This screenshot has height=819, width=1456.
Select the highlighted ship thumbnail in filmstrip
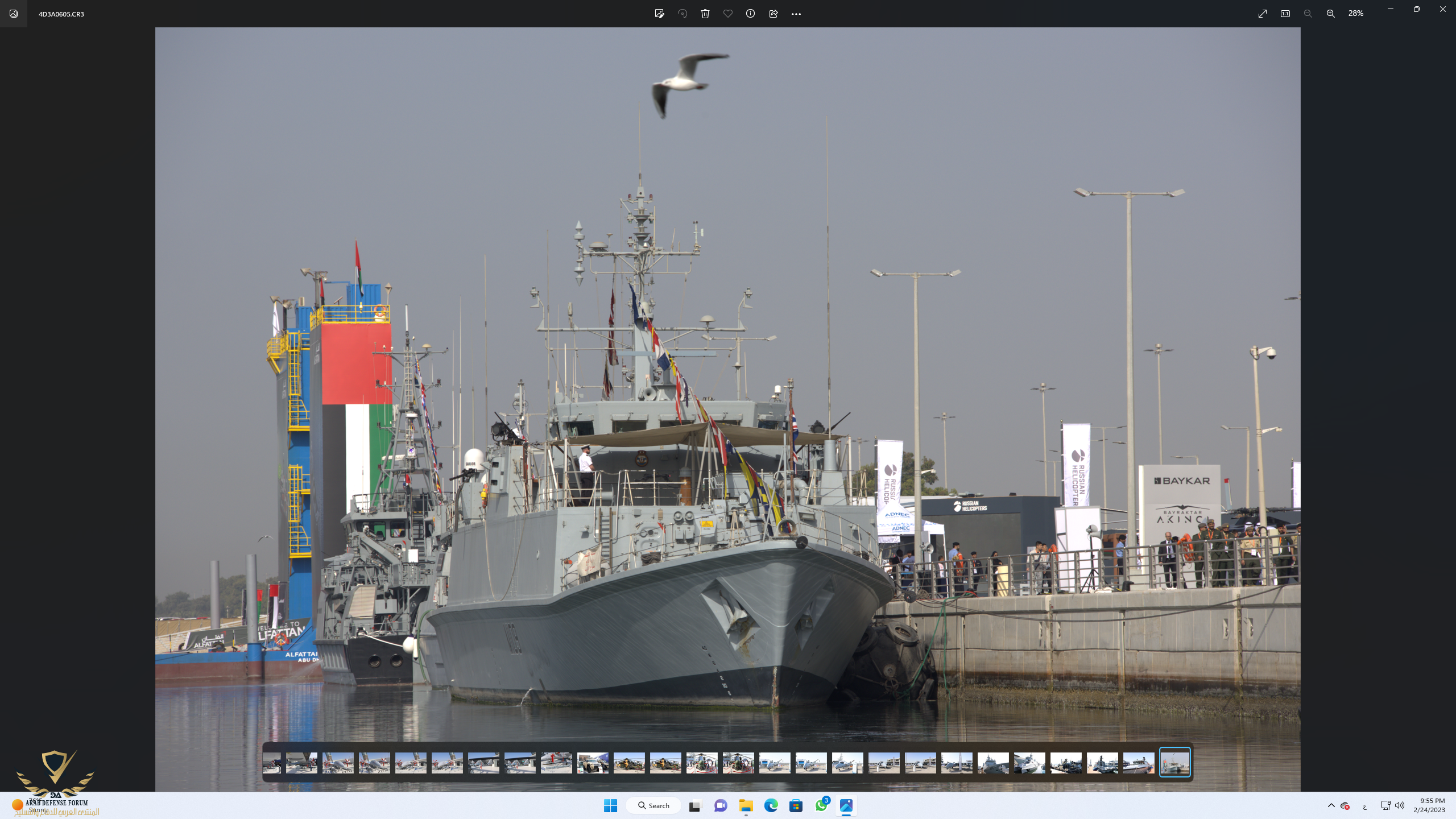(1175, 762)
